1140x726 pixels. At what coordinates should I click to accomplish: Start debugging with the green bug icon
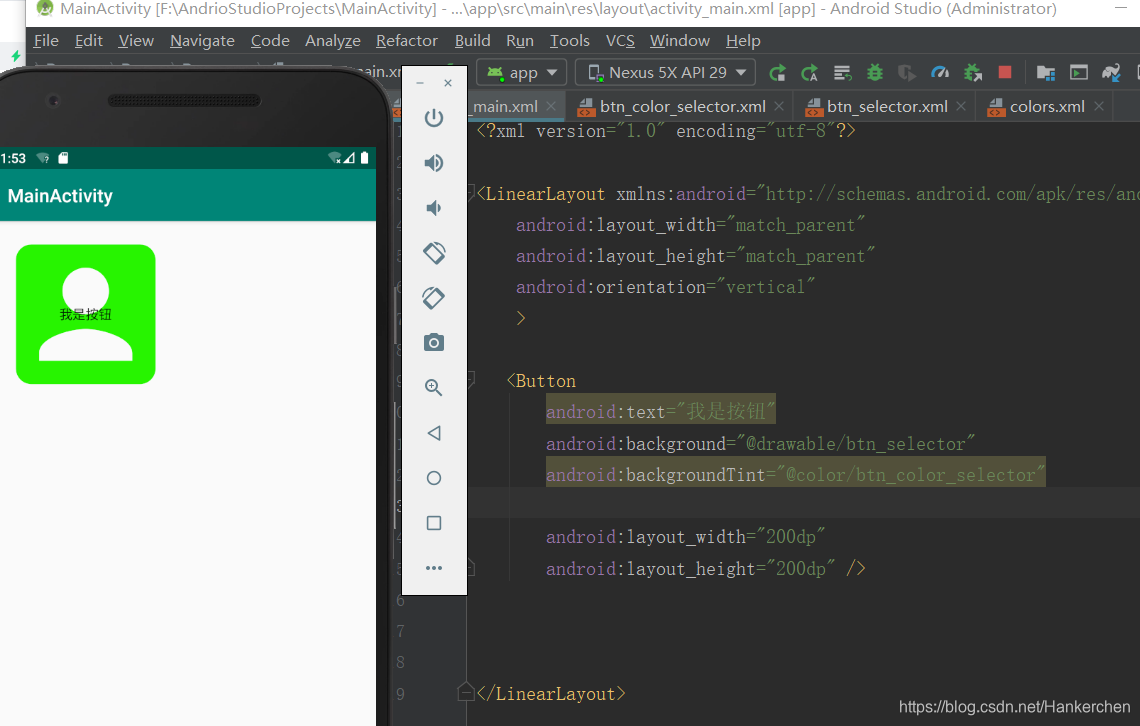click(x=875, y=73)
